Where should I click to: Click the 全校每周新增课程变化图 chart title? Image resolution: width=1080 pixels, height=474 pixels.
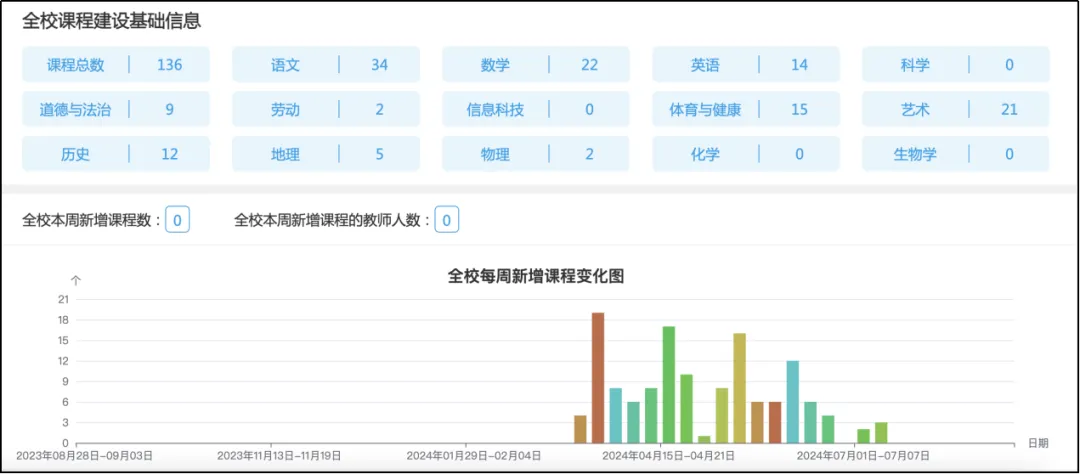coord(536,277)
